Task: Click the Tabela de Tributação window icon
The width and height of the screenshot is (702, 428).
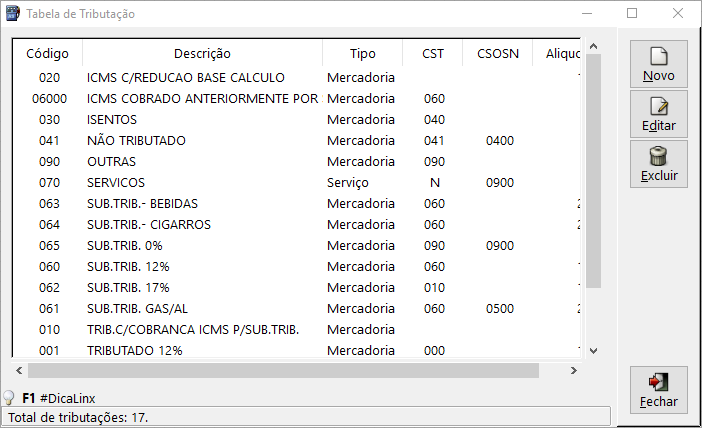Action: 13,14
